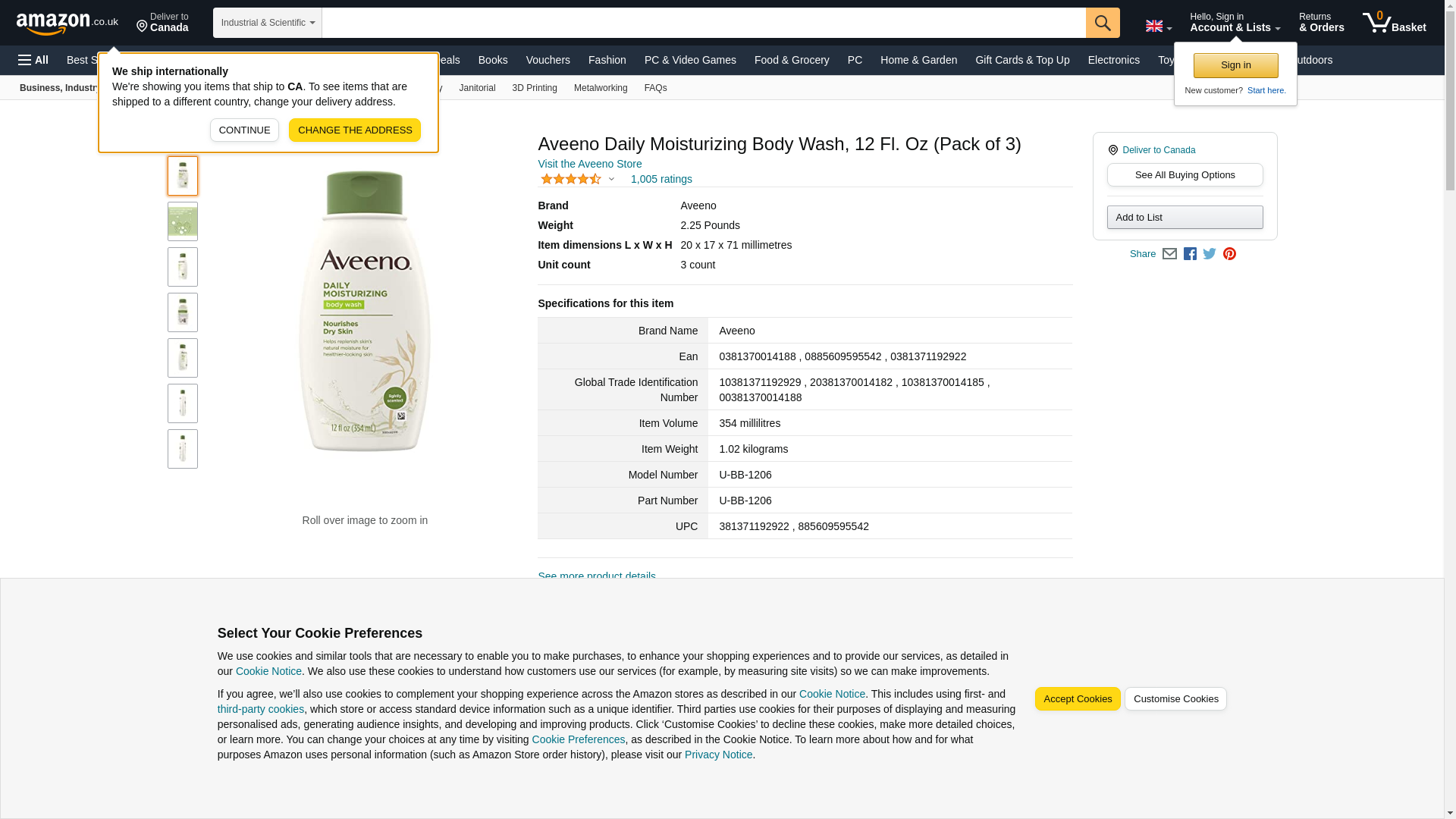Select the second product thumbnail image

(x=183, y=221)
